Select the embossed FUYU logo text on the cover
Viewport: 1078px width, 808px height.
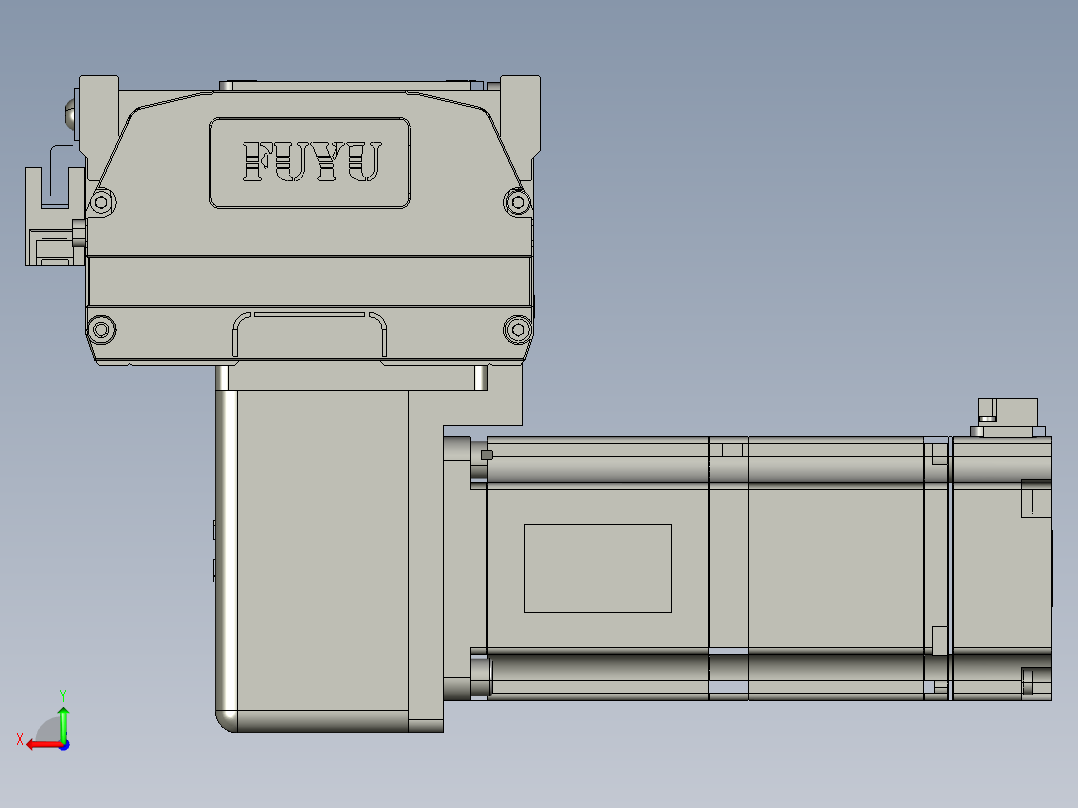311,162
